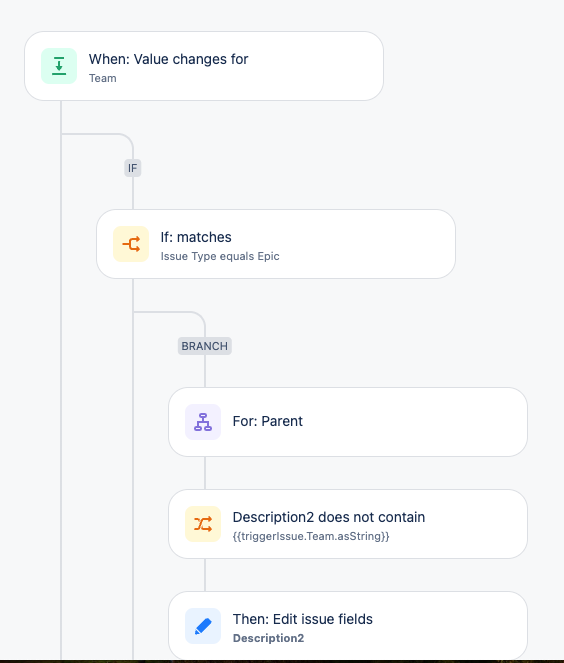564x663 pixels.
Task: Click the bold Description2 field label
Action: (x=268, y=638)
